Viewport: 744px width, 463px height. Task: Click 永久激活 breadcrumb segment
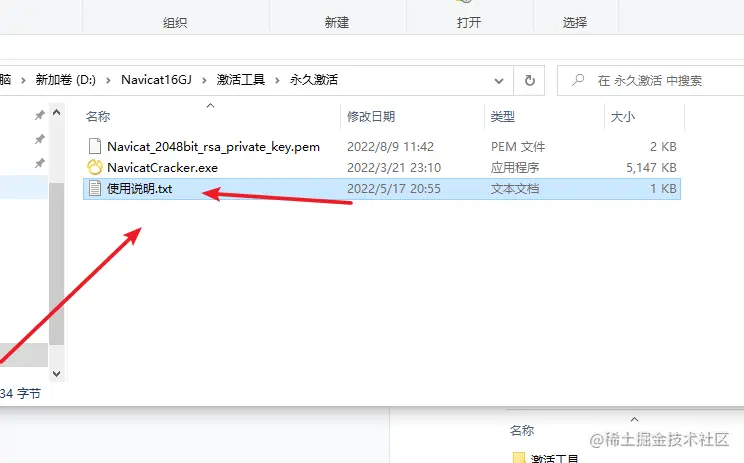[314, 80]
